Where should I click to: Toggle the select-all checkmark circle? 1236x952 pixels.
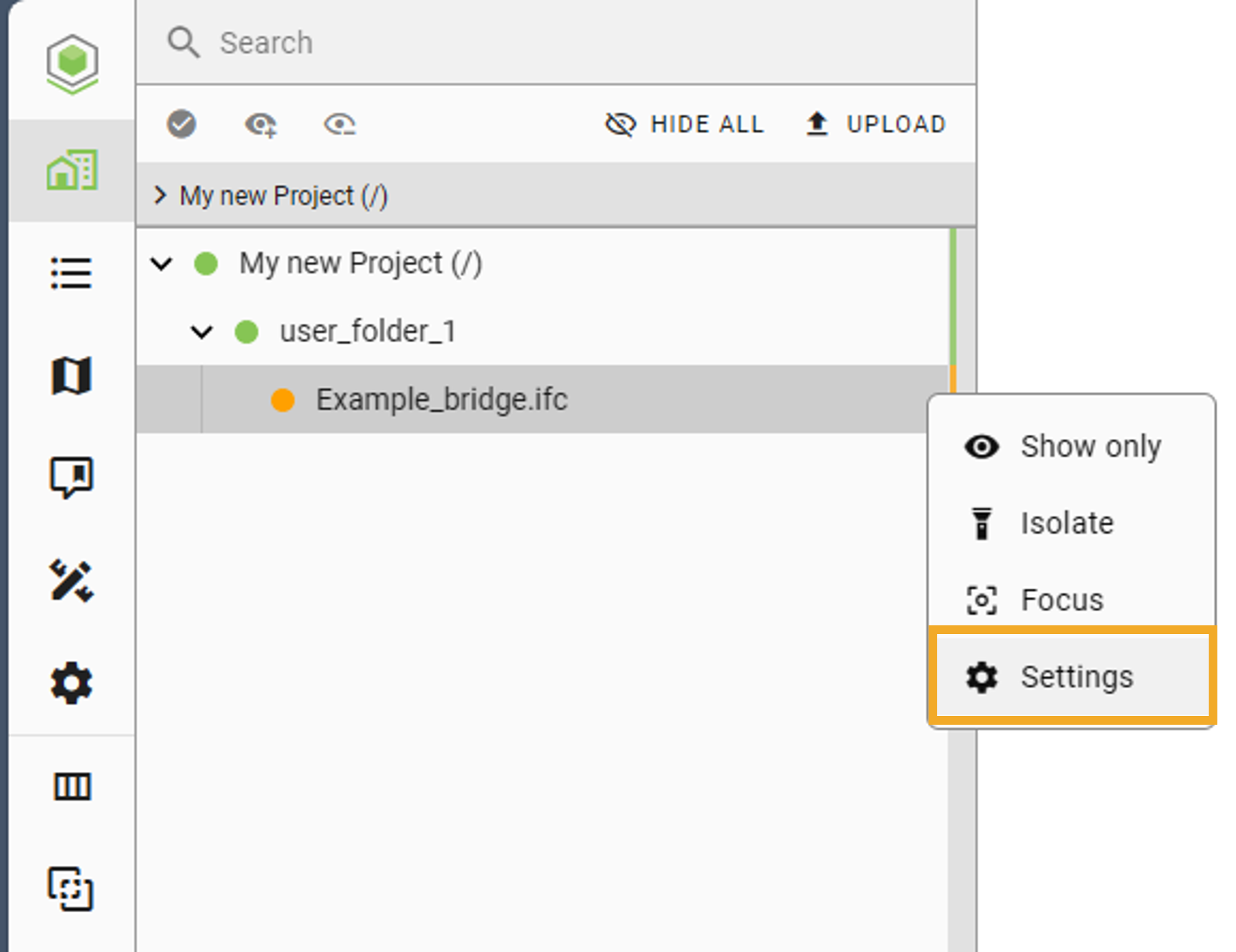181,124
